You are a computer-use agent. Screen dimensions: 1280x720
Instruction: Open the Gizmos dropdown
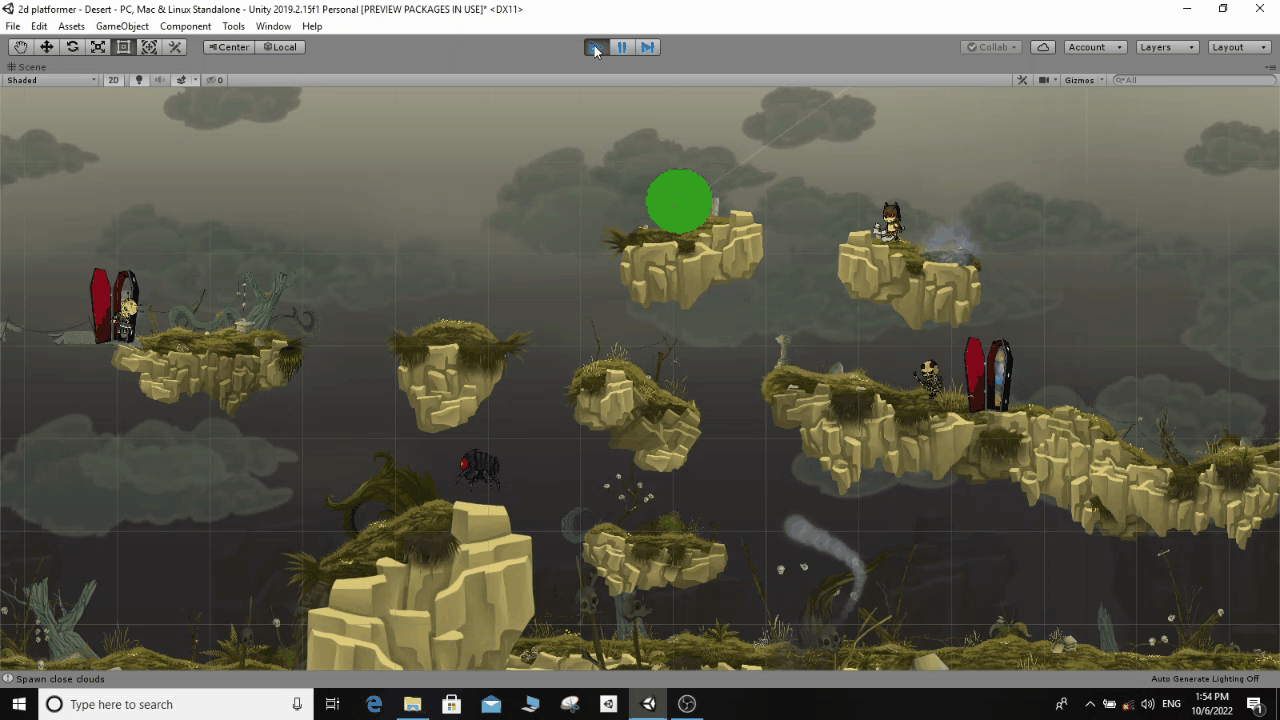pos(1082,80)
